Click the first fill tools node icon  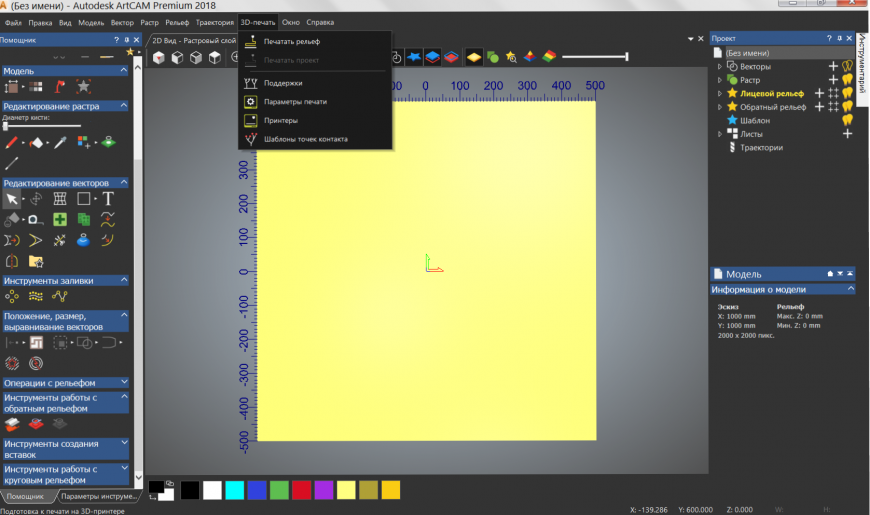pos(12,296)
